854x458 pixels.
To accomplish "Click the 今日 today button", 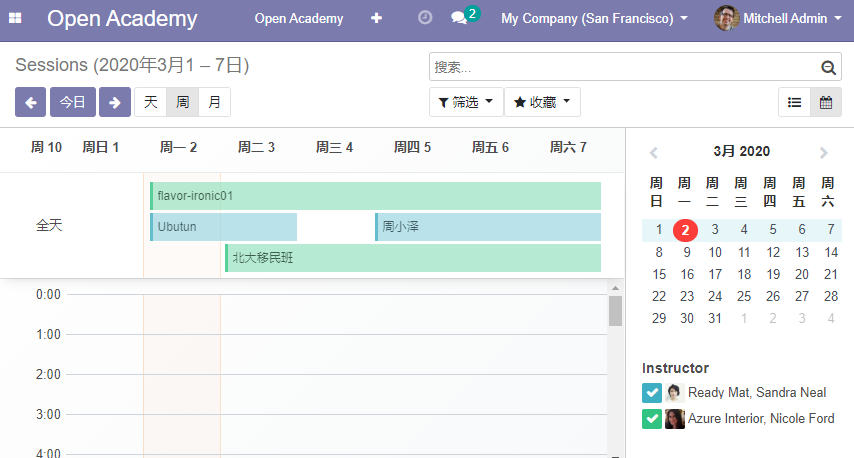I will (x=73, y=102).
